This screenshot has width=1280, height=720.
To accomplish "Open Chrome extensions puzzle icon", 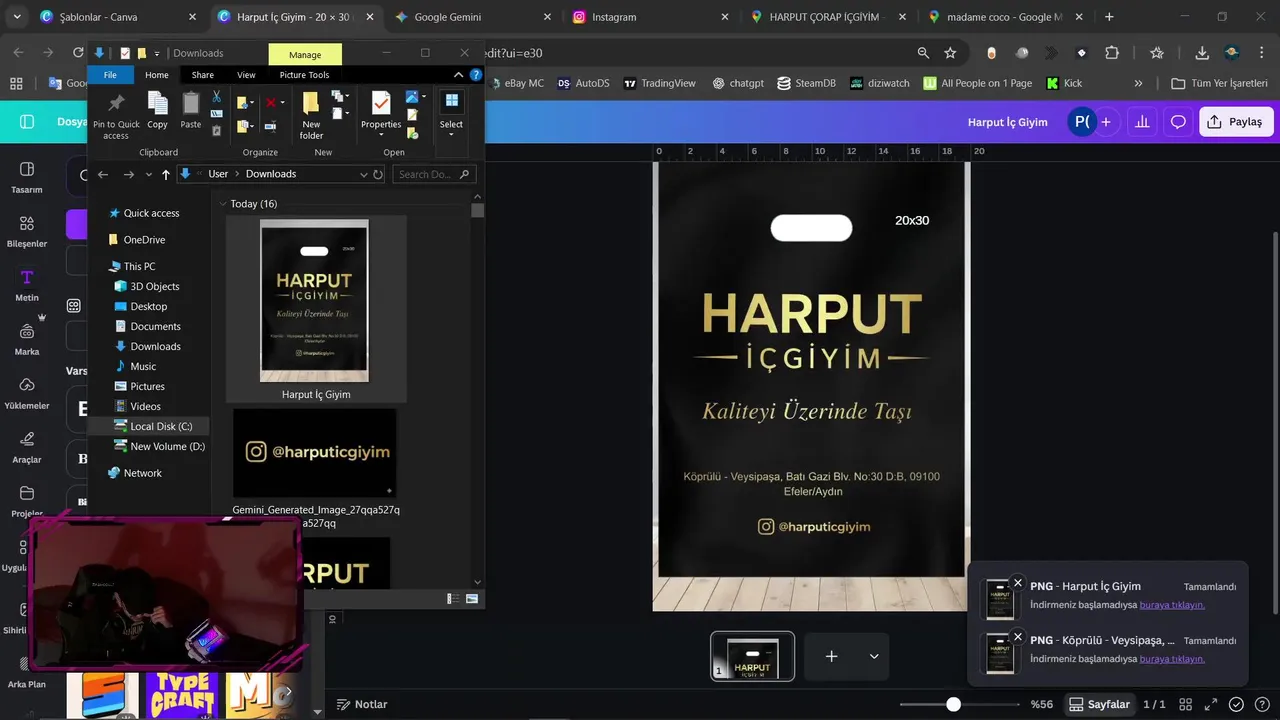I will (1112, 53).
